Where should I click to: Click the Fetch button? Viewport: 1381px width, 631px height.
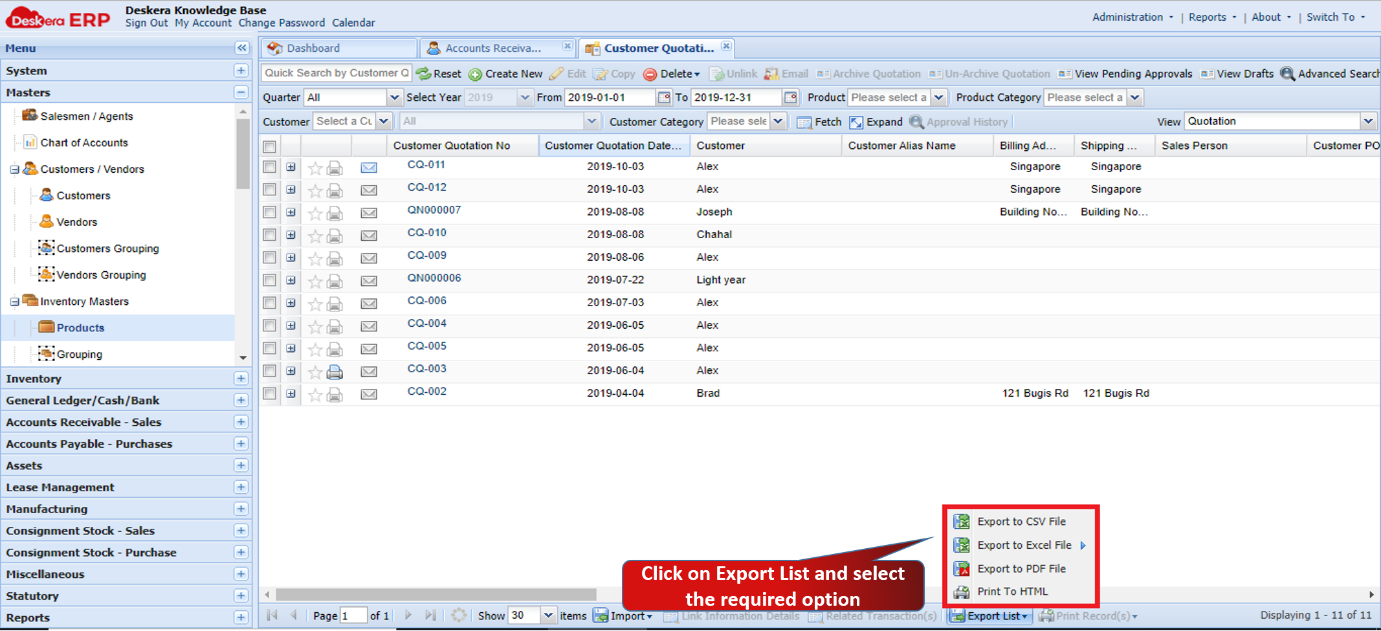[819, 122]
